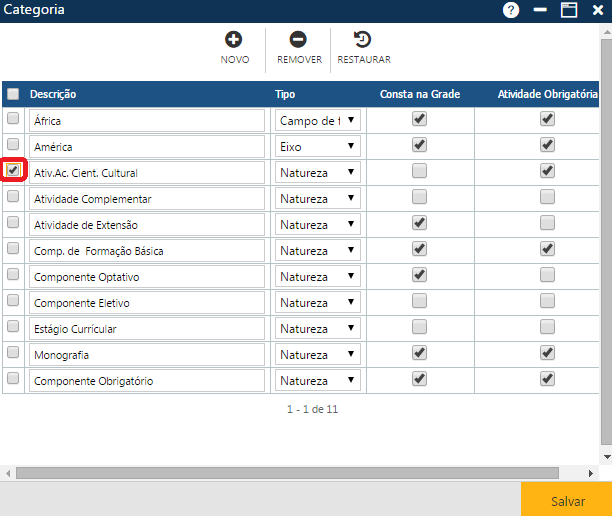
Task: Click the Restaurar restore icon
Action: [x=363, y=40]
